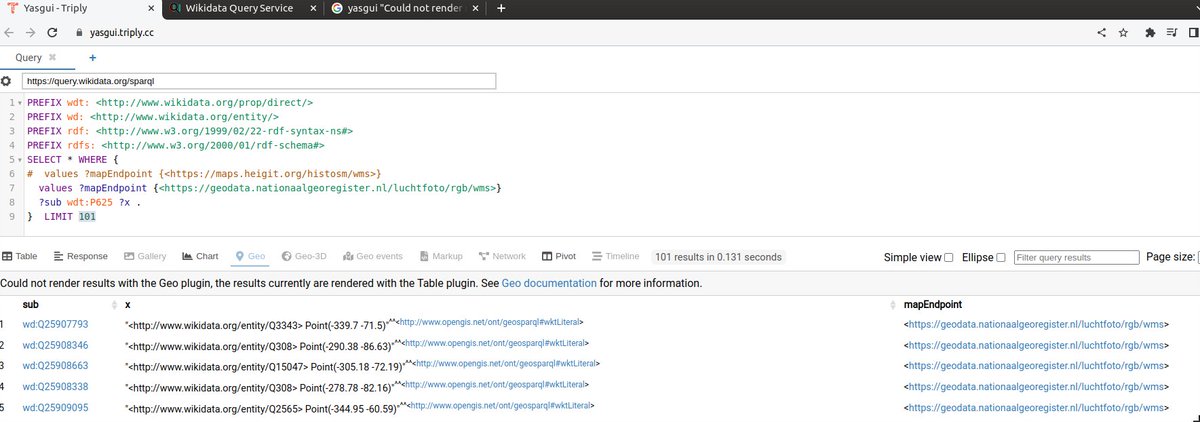Open the Markup results plugin
This screenshot has height=422, width=1200.
coord(442,257)
